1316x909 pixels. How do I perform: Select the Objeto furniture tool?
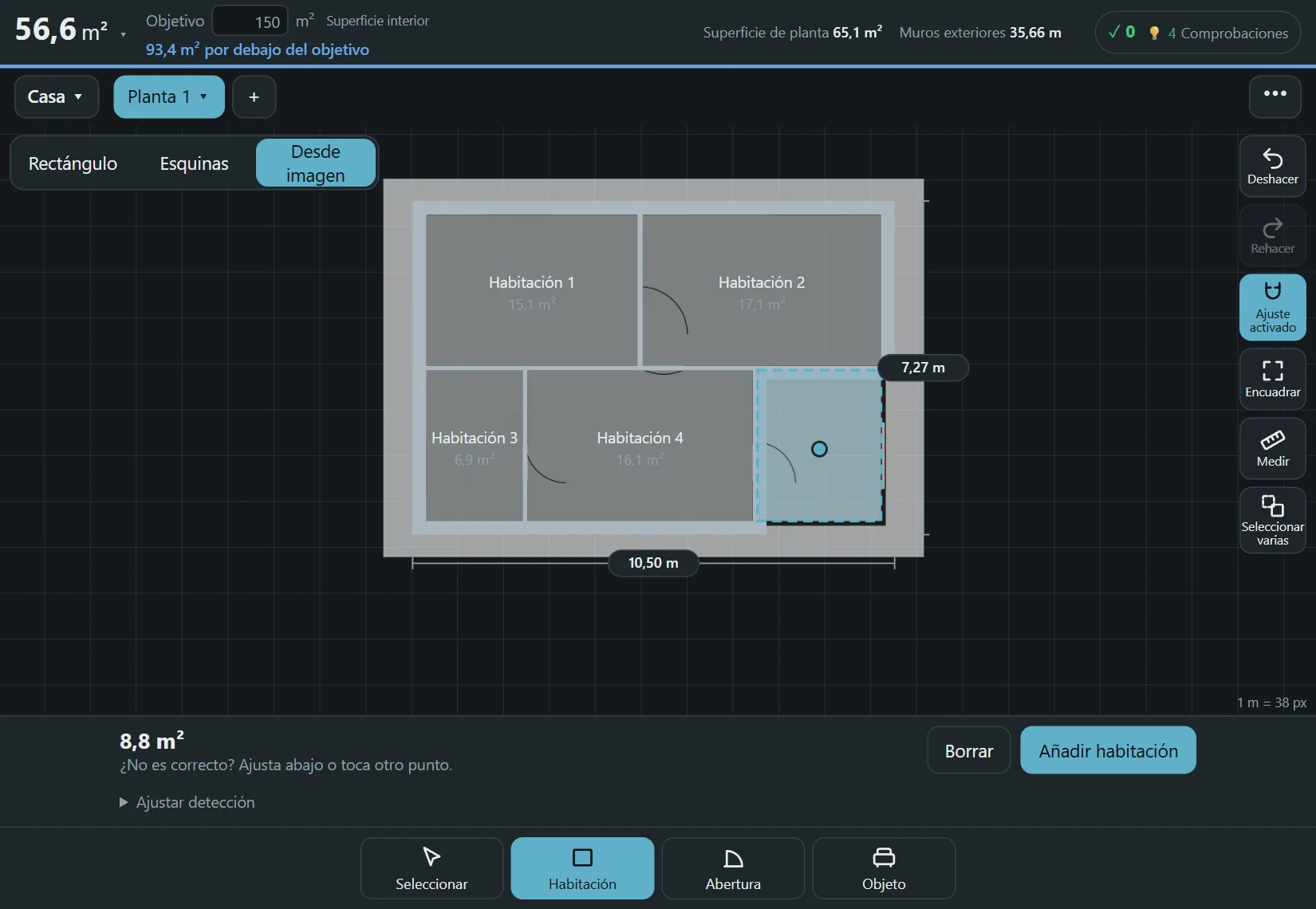pyautogui.click(x=884, y=868)
